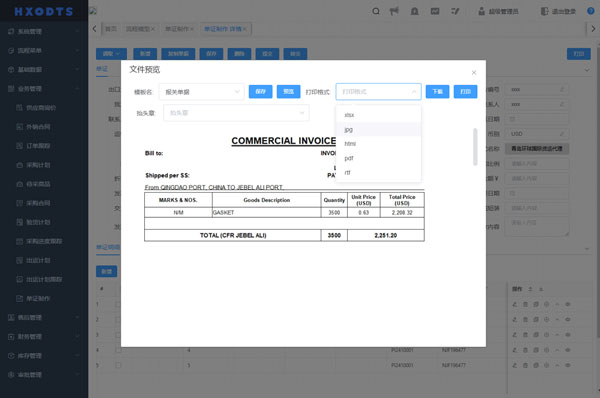Open 采购计划 from the sidebar submenu

pos(38,165)
